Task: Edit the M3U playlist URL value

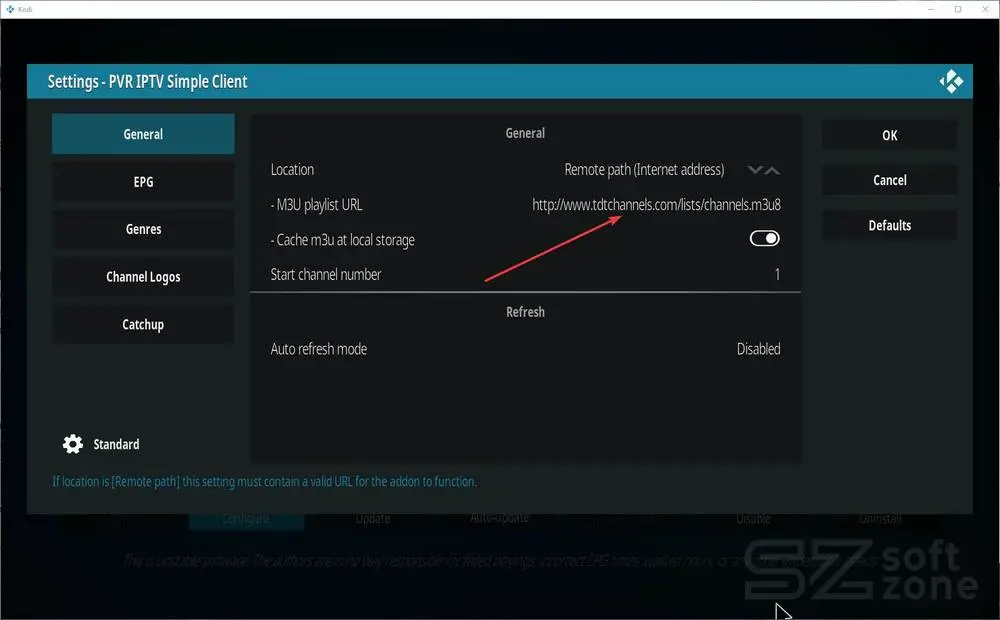Action: (x=656, y=205)
